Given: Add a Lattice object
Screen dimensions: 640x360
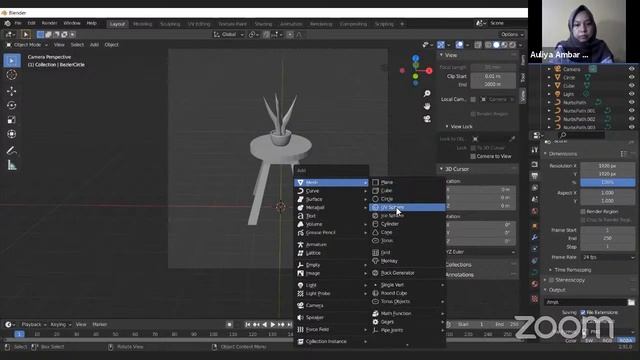Looking at the screenshot, I should (x=331, y=253).
